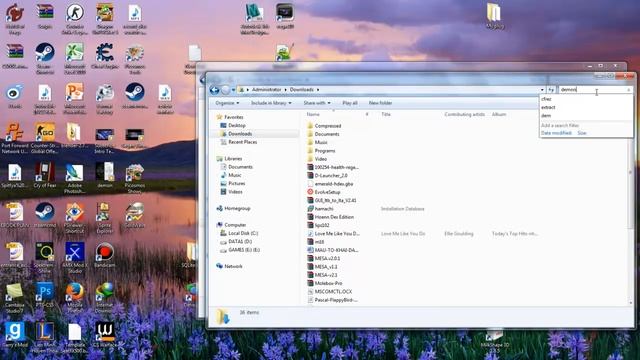Select DATA1 (D:) drive

(x=240, y=242)
